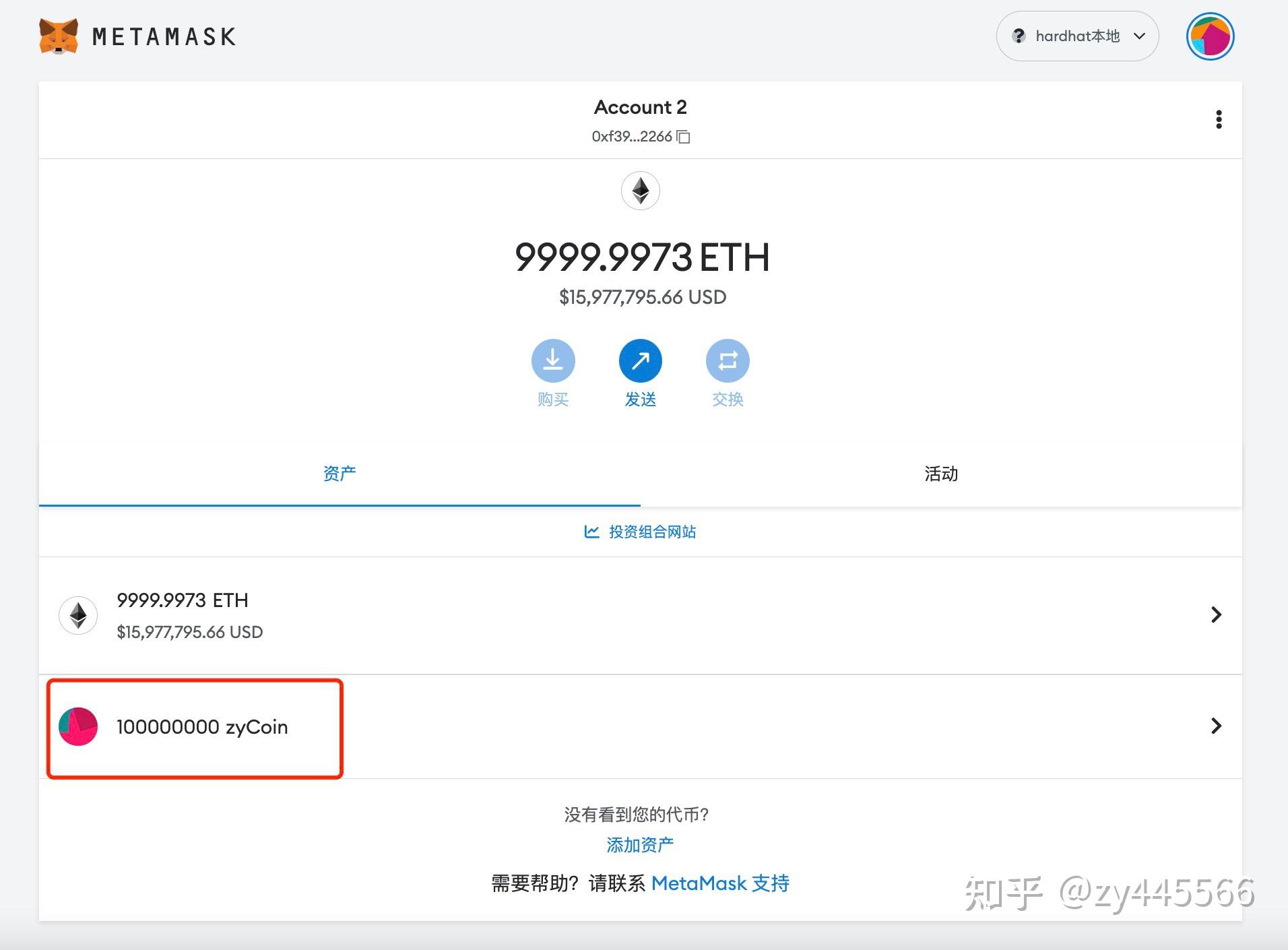Viewport: 1288px width, 950px height.
Task: Click the question mark network icon
Action: pyautogui.click(x=1019, y=36)
